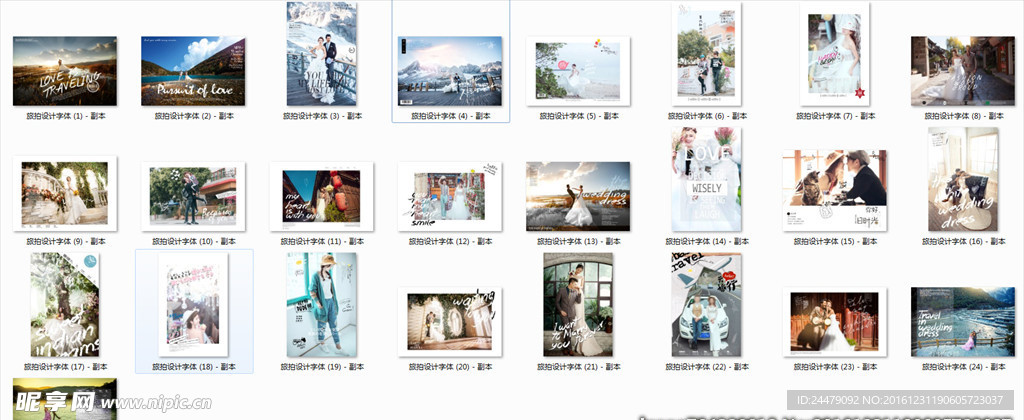This screenshot has width=1024, height=420.
Task: Click file name 旅拍设计字体 (22) - 副本
Action: (x=707, y=367)
